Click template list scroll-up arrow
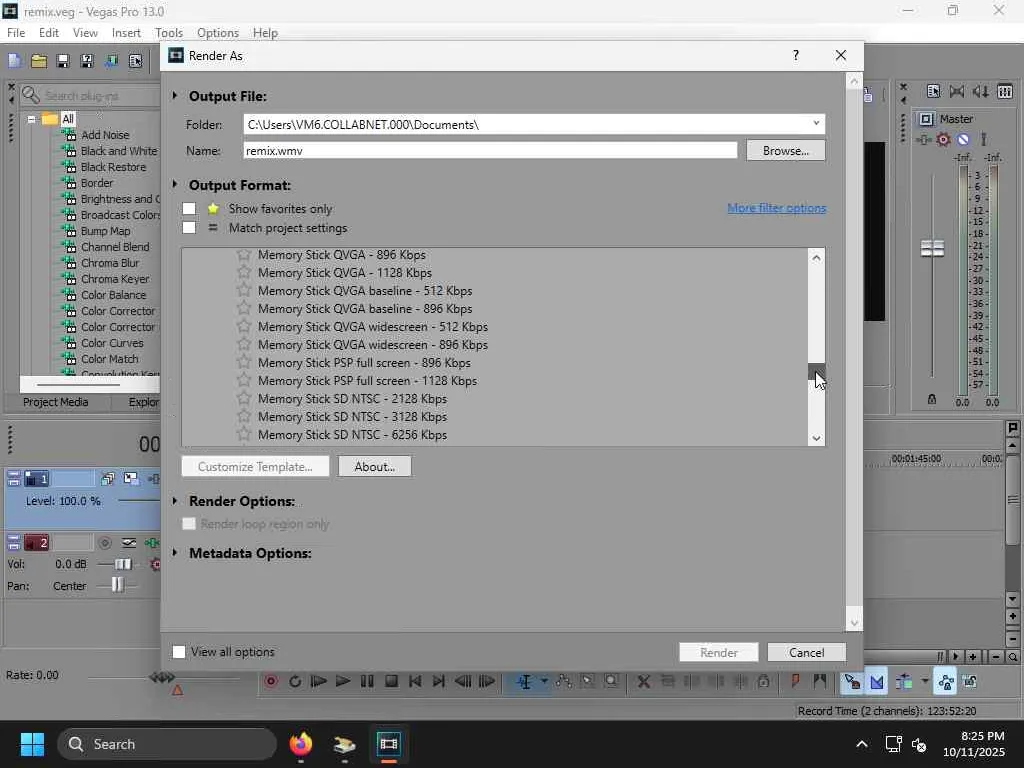Screen dimensions: 1024x768 [x=816, y=257]
